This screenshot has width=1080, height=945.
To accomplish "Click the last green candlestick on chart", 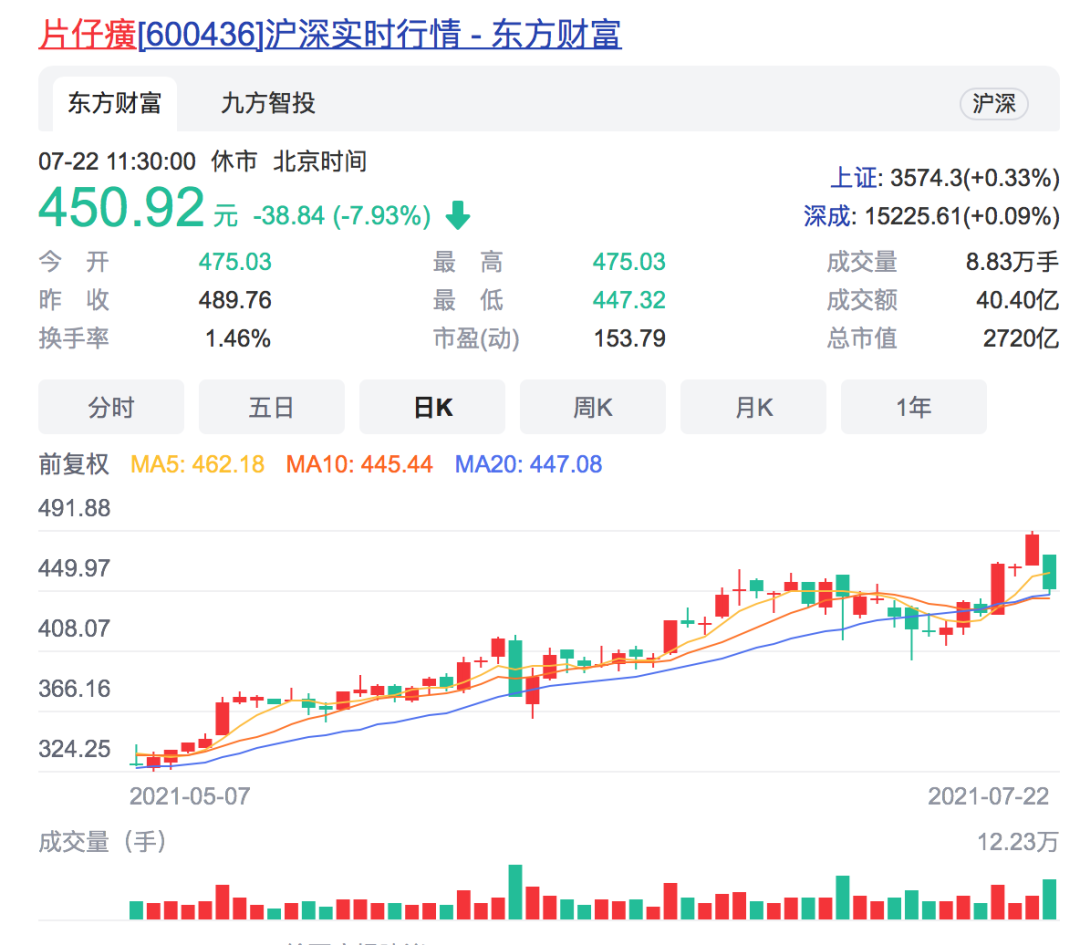I will pos(1049,571).
